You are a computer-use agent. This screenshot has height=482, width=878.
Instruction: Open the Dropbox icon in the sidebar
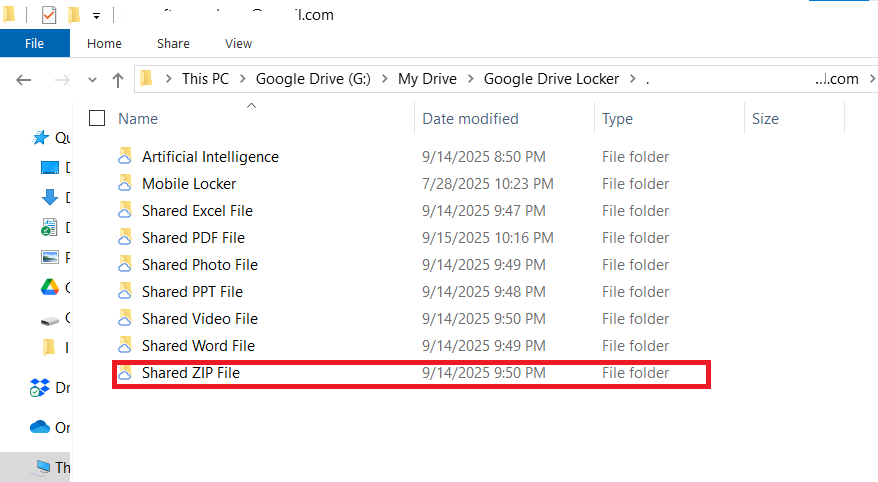pos(40,387)
